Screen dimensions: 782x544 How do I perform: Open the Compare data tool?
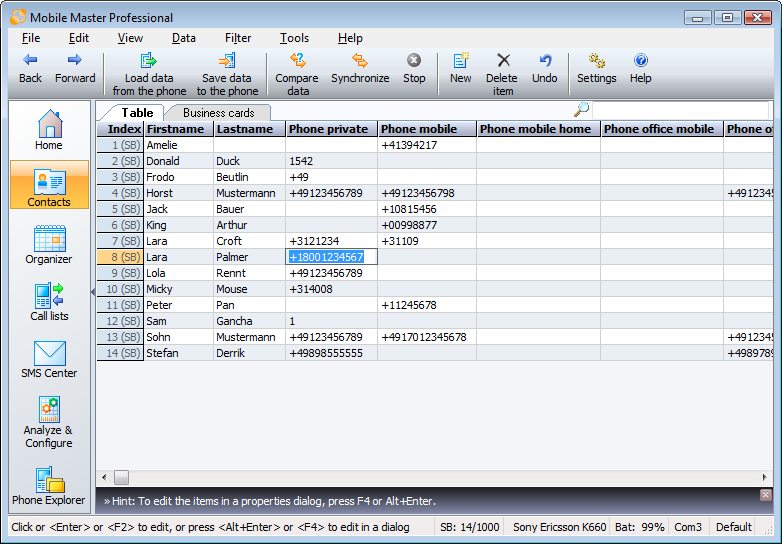pos(297,62)
